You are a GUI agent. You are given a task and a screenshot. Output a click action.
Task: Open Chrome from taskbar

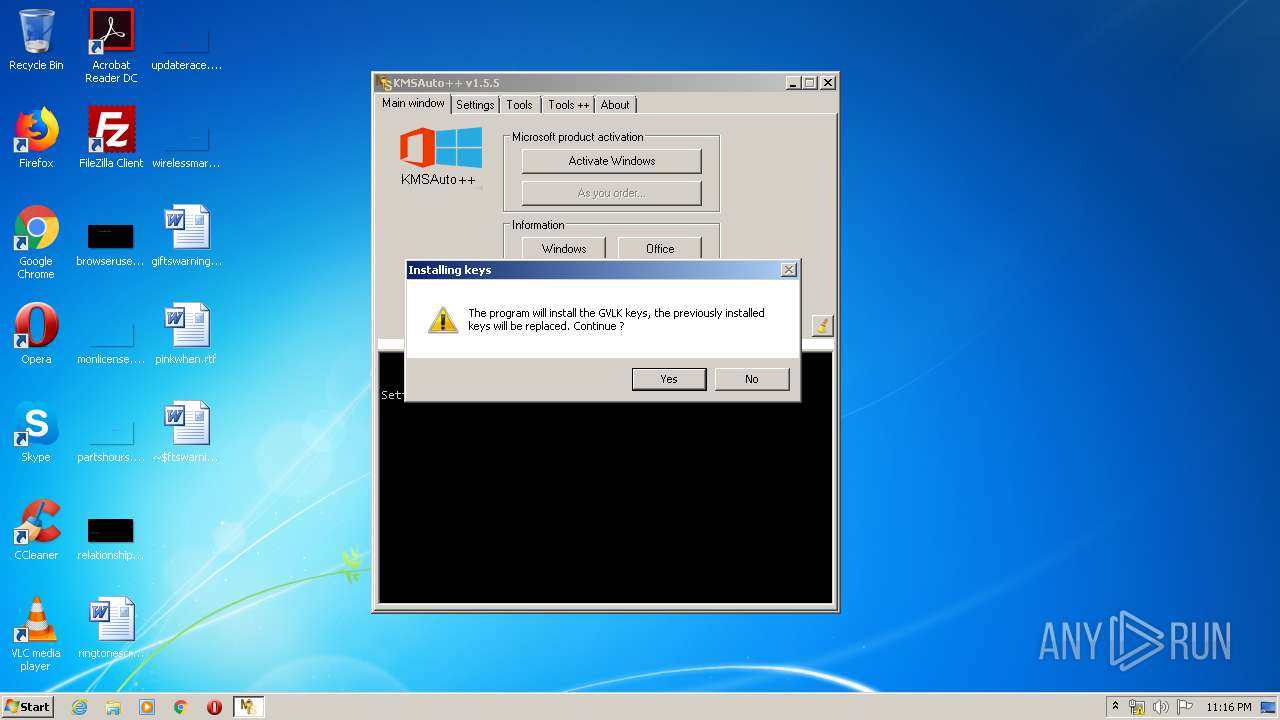pos(181,707)
